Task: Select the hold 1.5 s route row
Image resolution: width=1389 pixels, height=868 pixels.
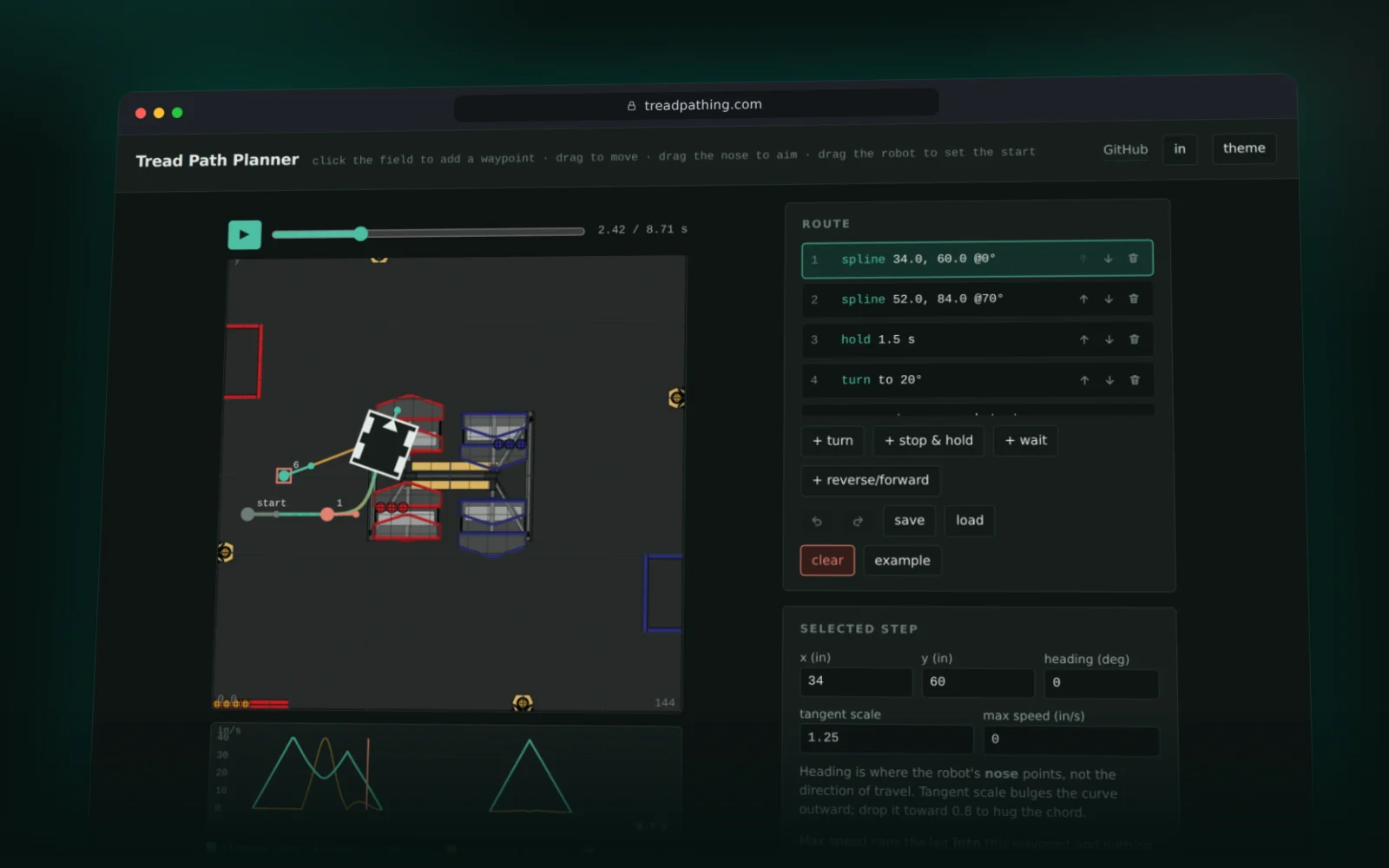Action: tap(978, 339)
